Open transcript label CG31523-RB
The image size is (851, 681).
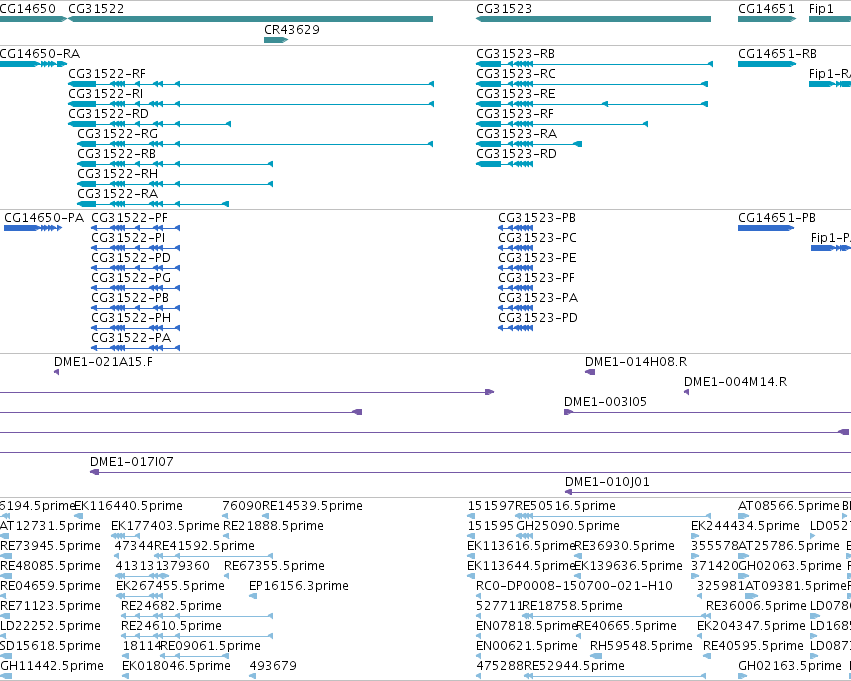pos(516,54)
